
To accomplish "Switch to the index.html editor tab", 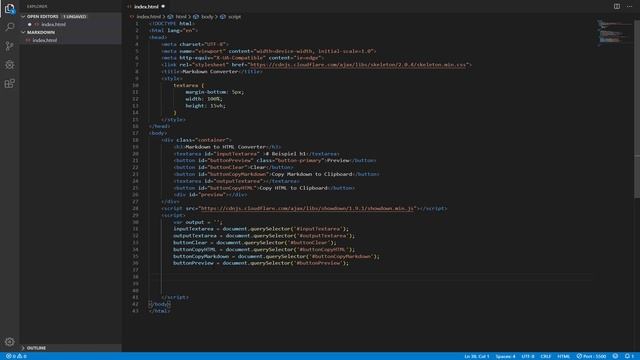I will pos(146,7).
